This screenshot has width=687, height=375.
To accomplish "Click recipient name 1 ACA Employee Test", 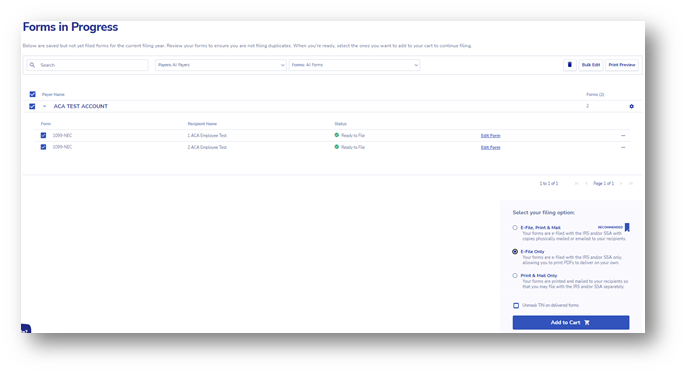I will pyautogui.click(x=207, y=136).
